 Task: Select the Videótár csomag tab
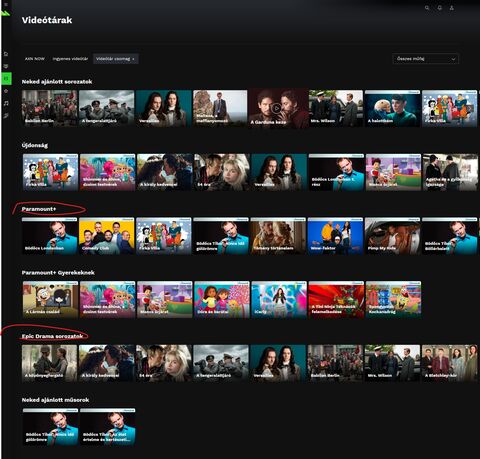coord(116,59)
